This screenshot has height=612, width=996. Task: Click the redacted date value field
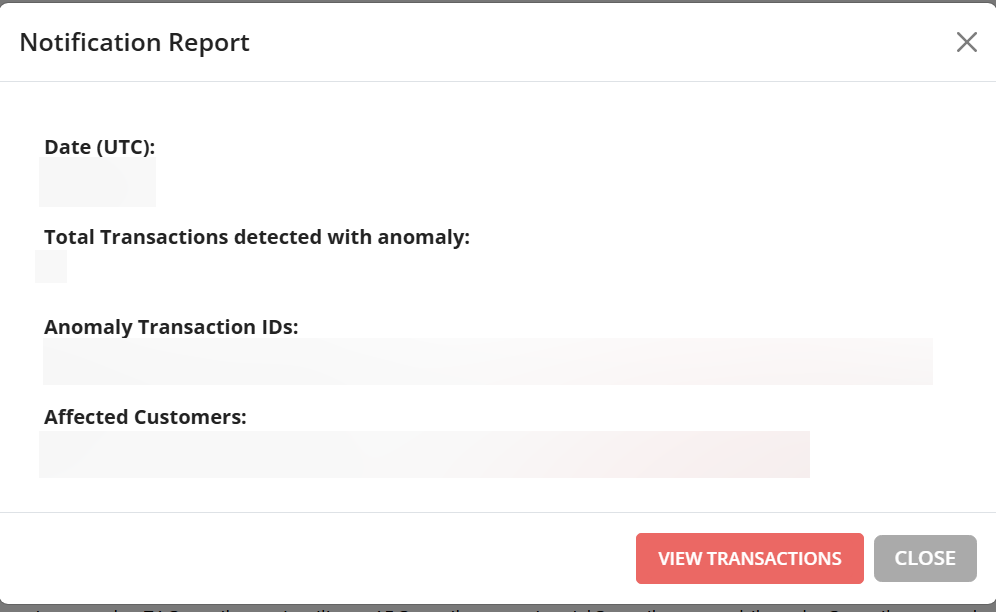click(97, 182)
